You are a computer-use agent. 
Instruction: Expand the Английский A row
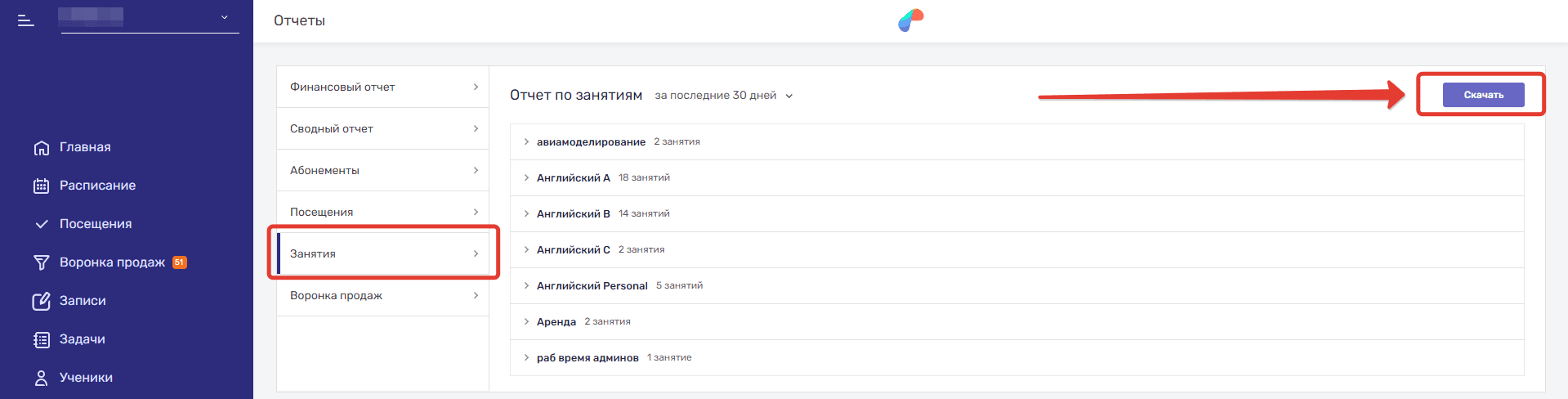pyautogui.click(x=526, y=177)
